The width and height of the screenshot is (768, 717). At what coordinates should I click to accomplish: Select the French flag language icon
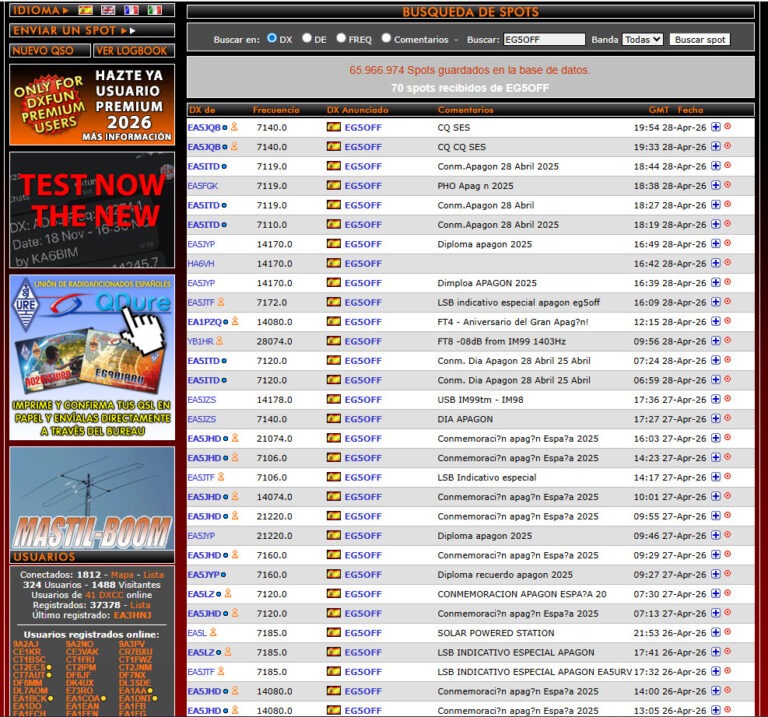tap(131, 10)
